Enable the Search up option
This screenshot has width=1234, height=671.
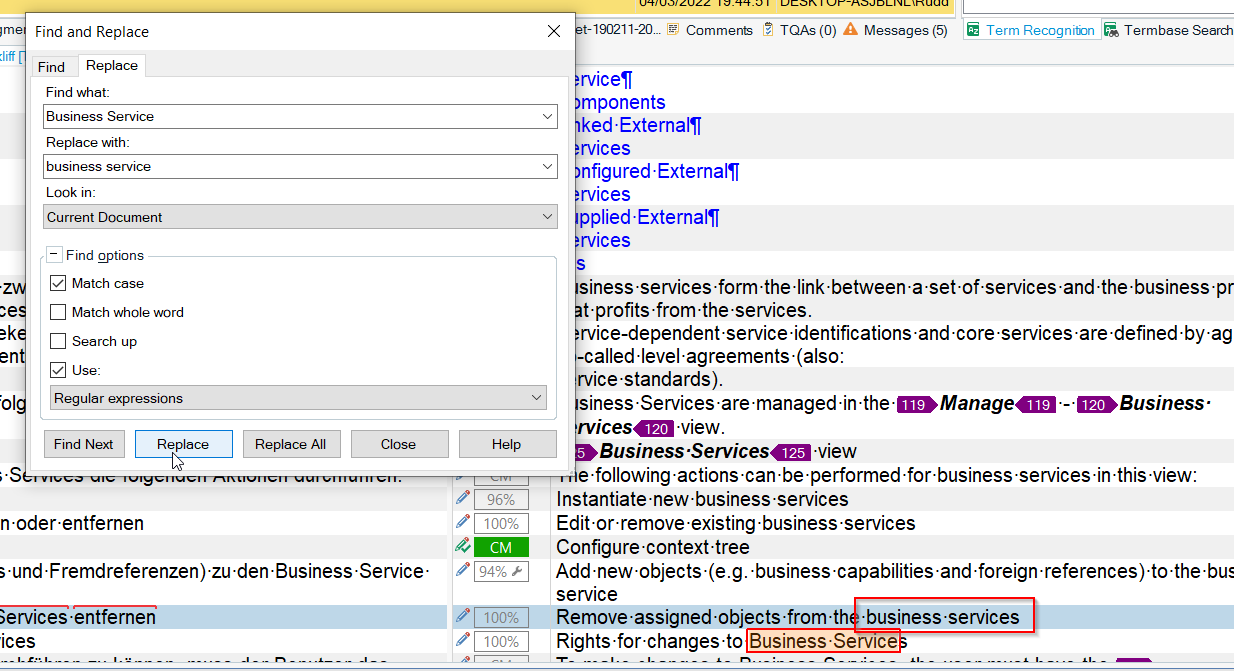[x=58, y=341]
